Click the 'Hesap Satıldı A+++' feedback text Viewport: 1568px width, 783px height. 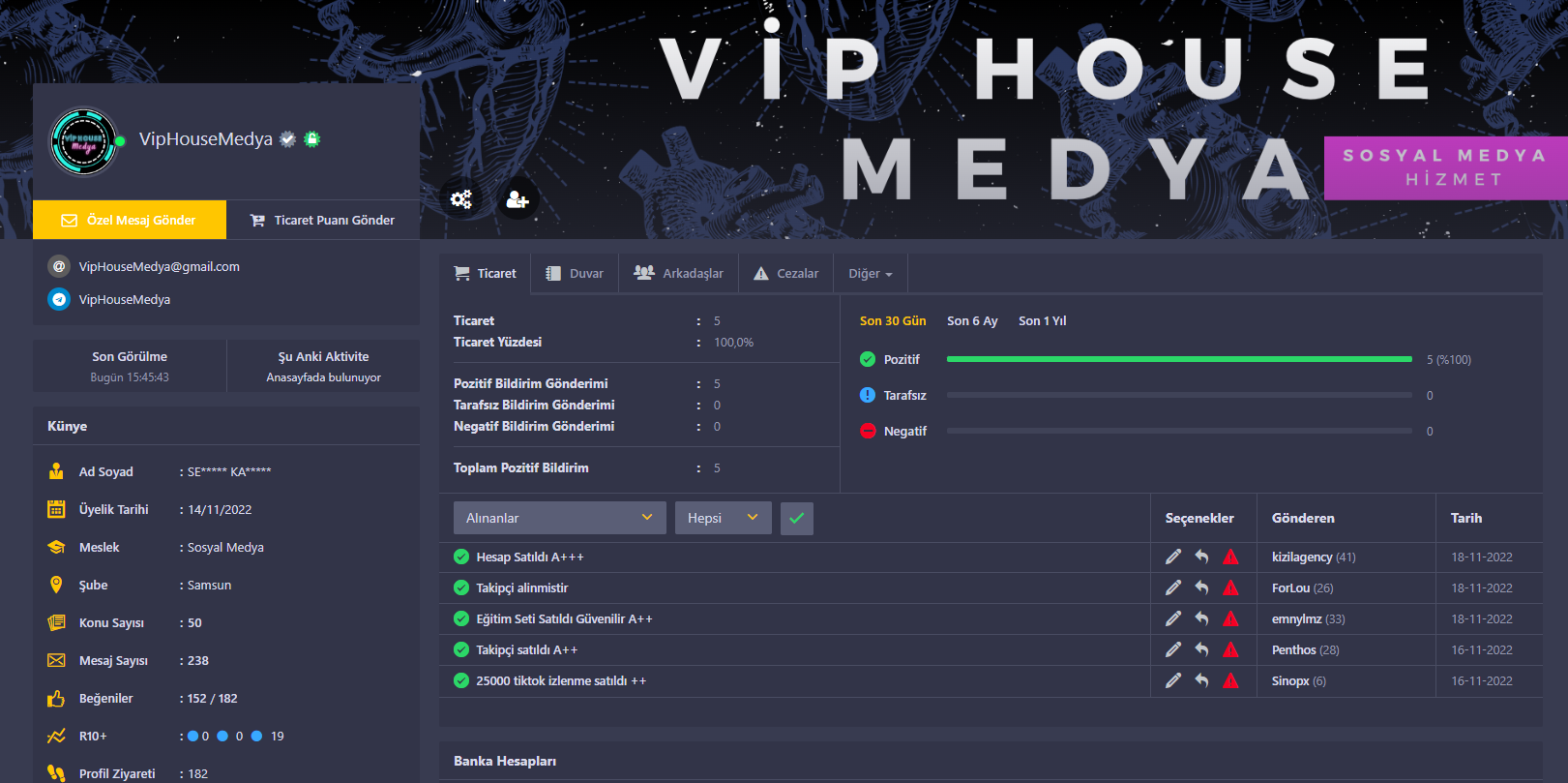(530, 557)
